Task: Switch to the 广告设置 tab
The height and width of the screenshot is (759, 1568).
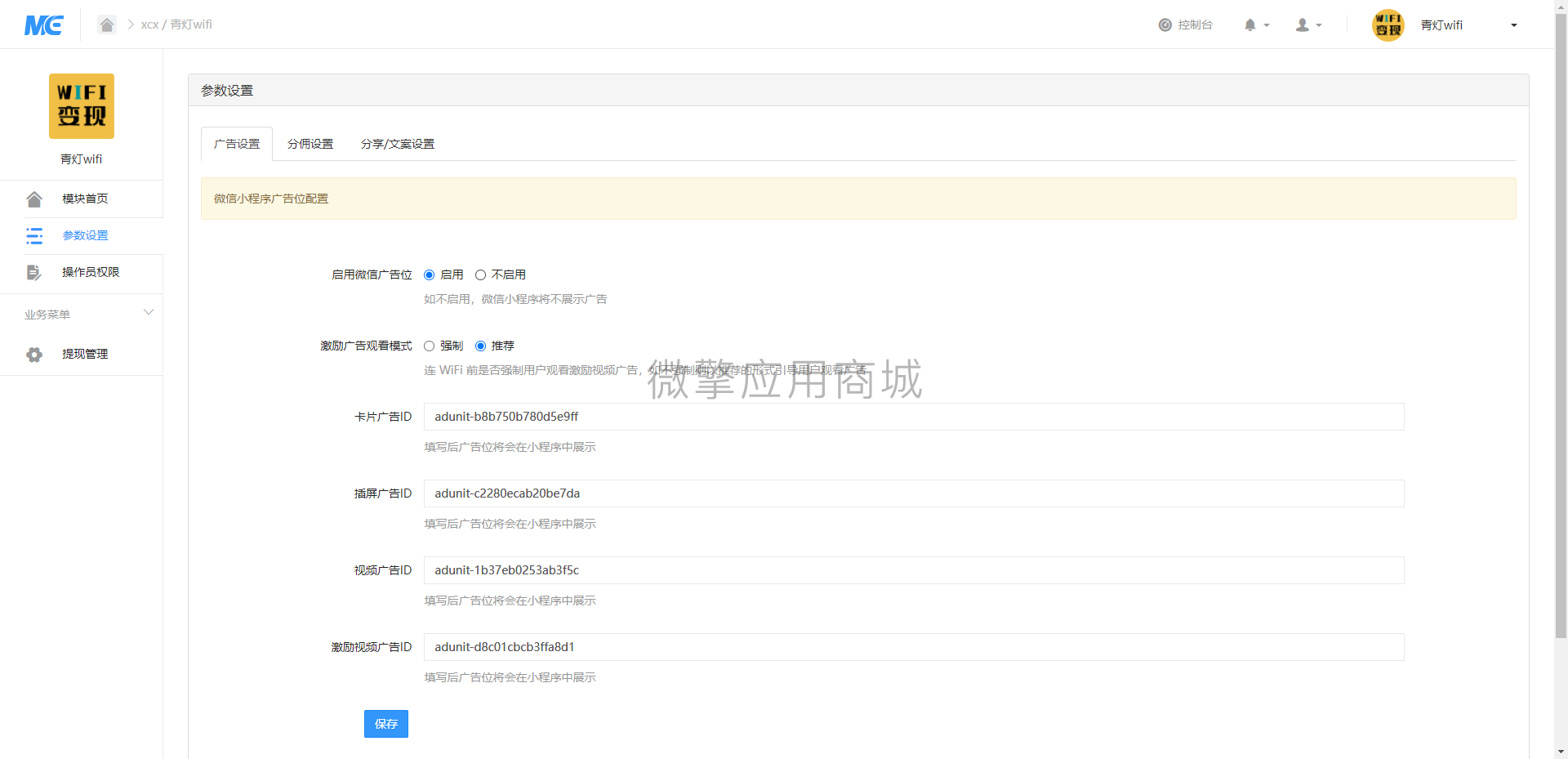Action: (x=237, y=144)
